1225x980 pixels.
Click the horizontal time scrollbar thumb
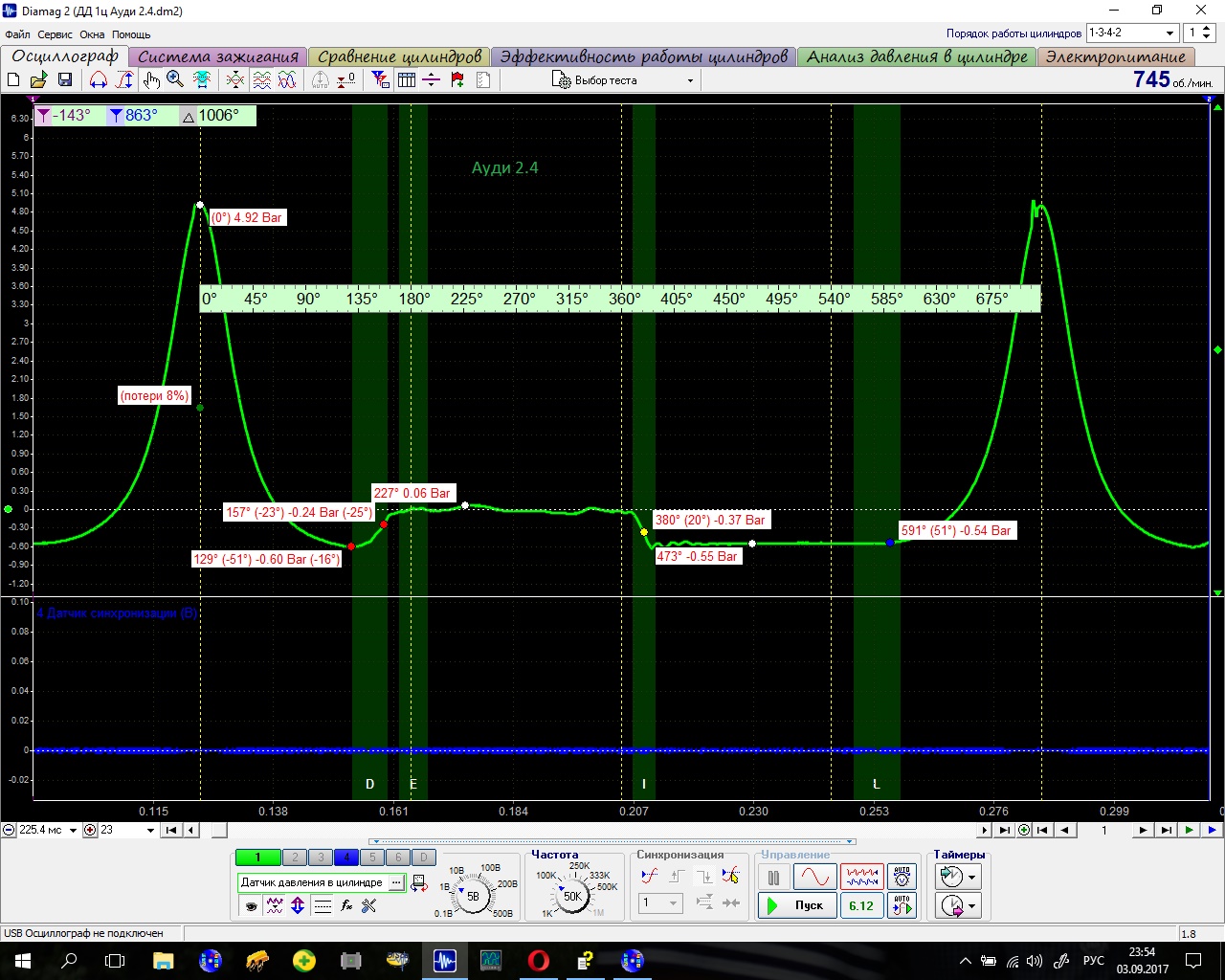coord(219,830)
